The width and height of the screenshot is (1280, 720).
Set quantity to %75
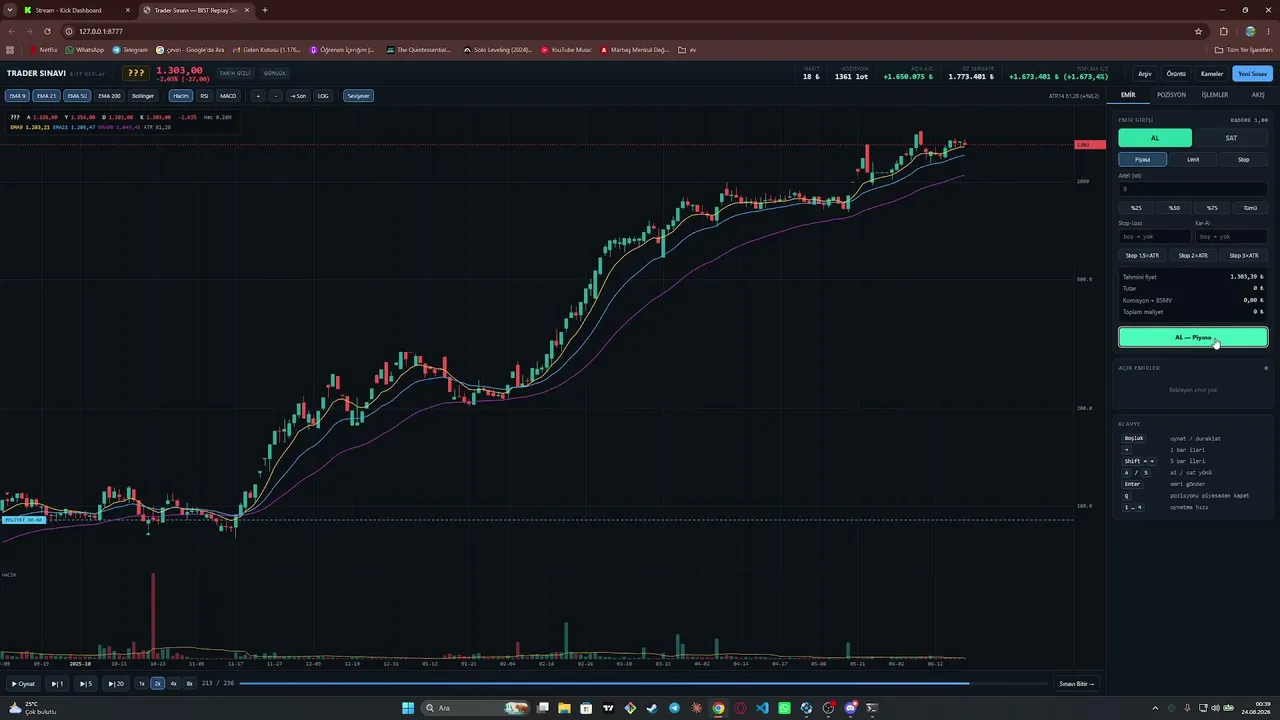[x=1212, y=208]
